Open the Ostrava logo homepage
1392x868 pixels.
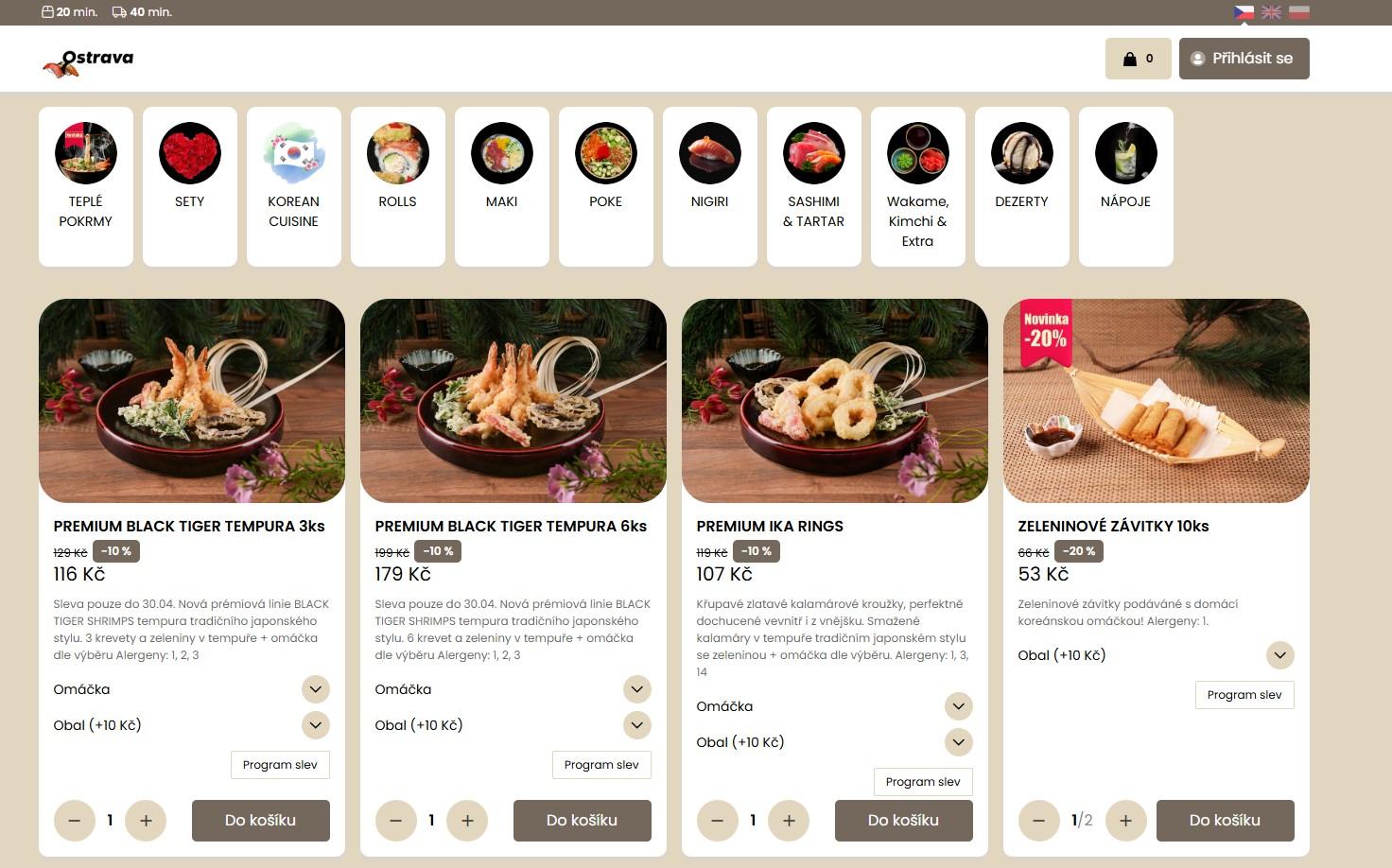[x=88, y=61]
